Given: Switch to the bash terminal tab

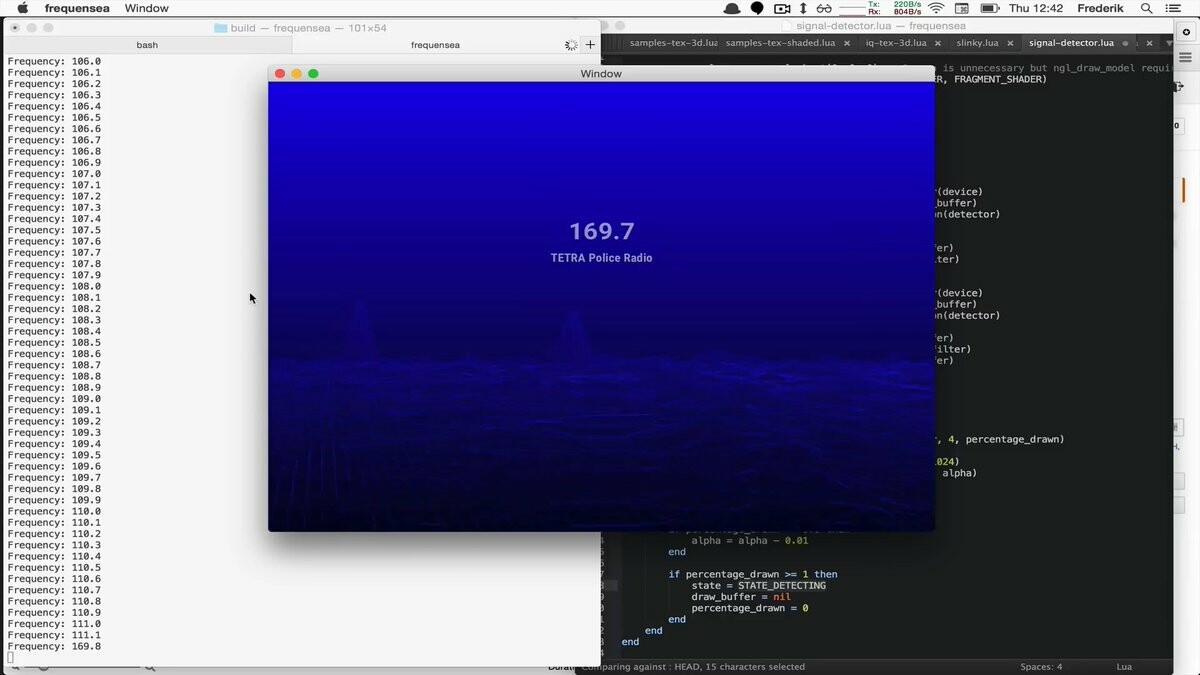Looking at the screenshot, I should pyautogui.click(x=147, y=44).
